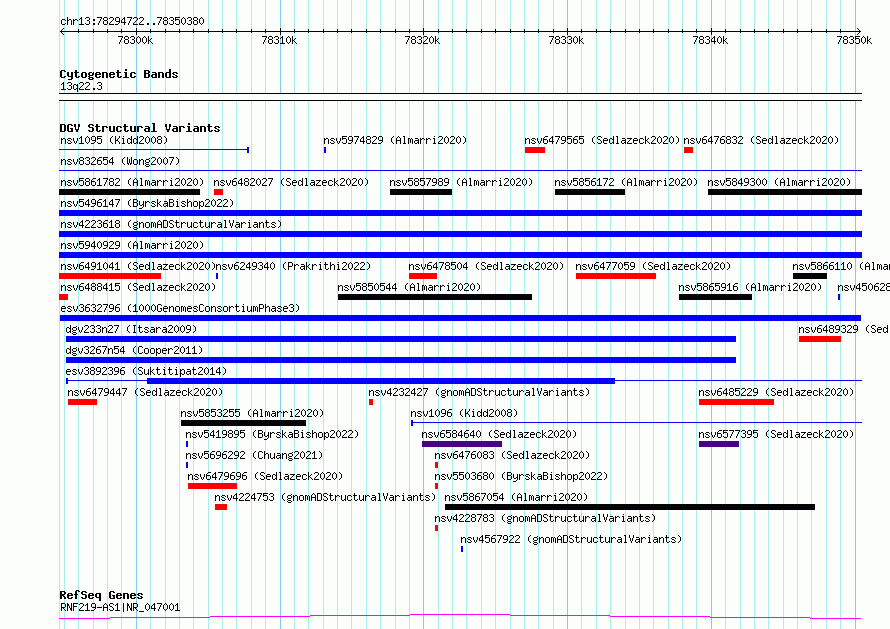Screen dimensions: 890x629
Task: Open nsv4232427 (gnomADStructuralVariants) label
Action: point(479,392)
